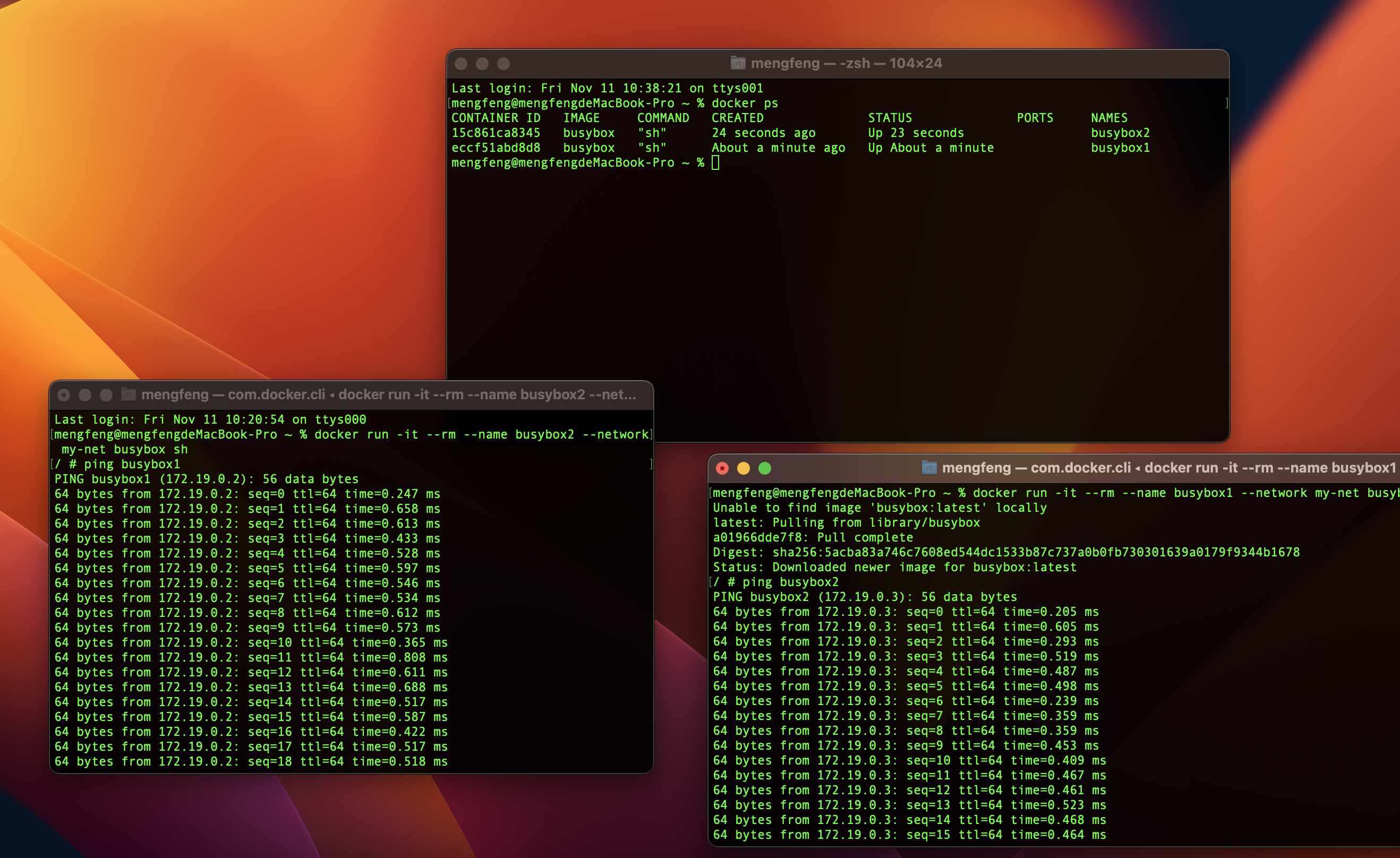This screenshot has height=858, width=1400.
Task: Maximize the busybox1 terminal with the green button
Action: pyautogui.click(x=765, y=468)
